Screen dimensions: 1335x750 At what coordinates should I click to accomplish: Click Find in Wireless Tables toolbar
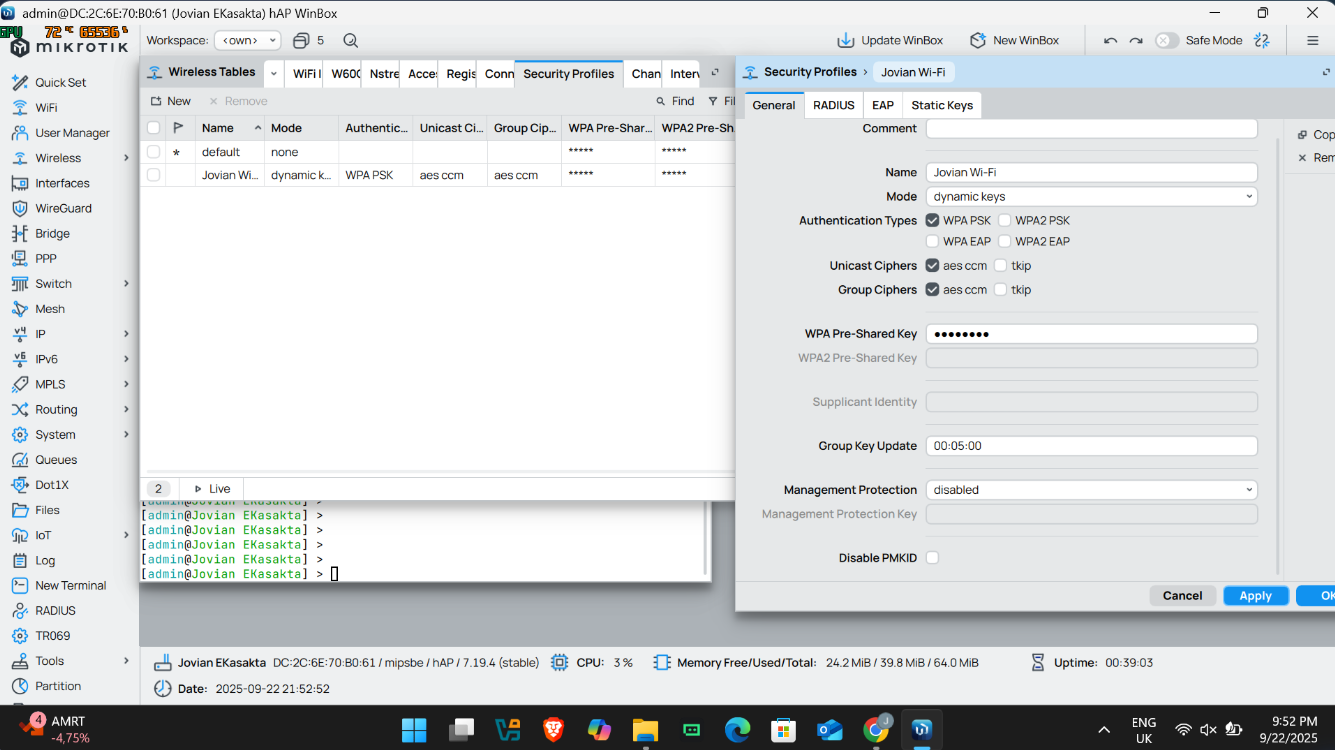(x=675, y=101)
